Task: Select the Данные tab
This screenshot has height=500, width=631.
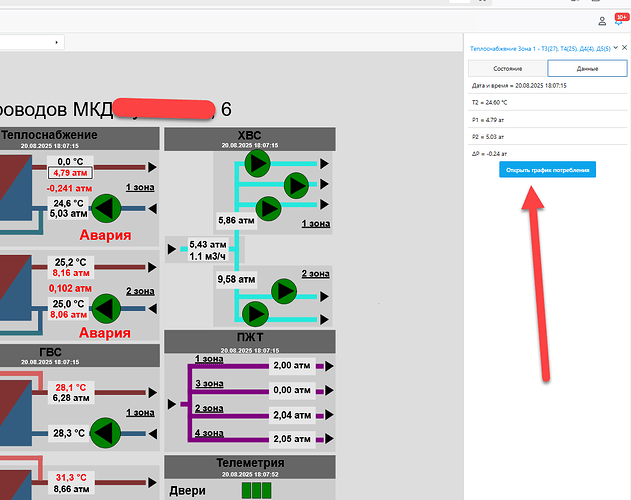Action: click(x=586, y=68)
